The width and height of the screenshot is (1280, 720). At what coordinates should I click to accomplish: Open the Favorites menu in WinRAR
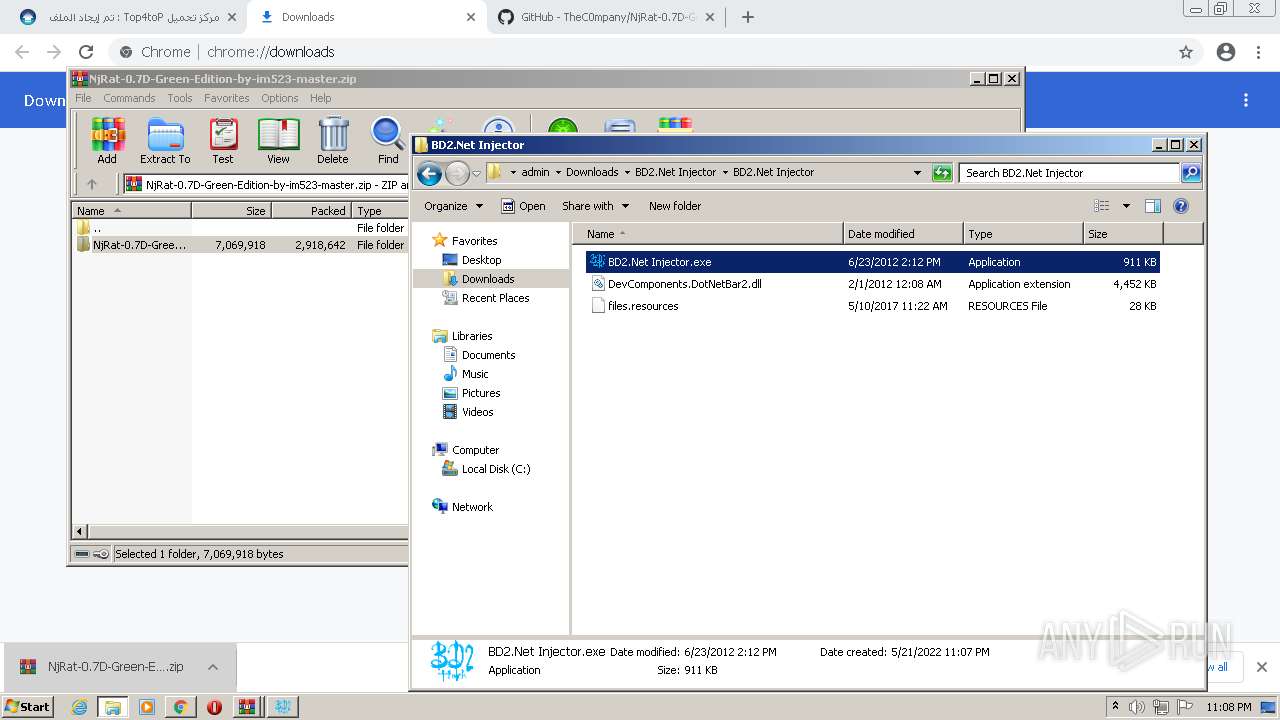click(227, 98)
